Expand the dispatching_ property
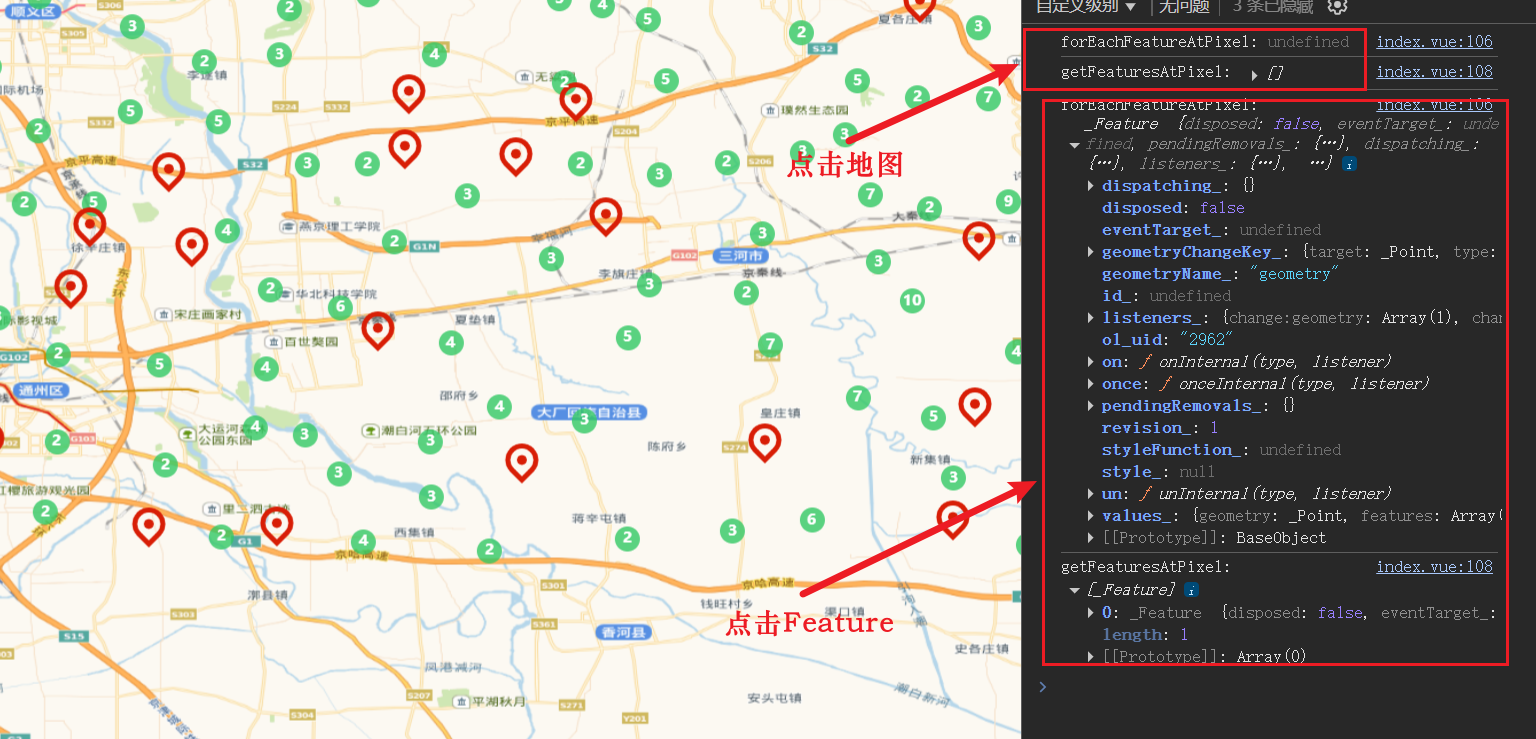The image size is (1536, 739). tap(1090, 186)
